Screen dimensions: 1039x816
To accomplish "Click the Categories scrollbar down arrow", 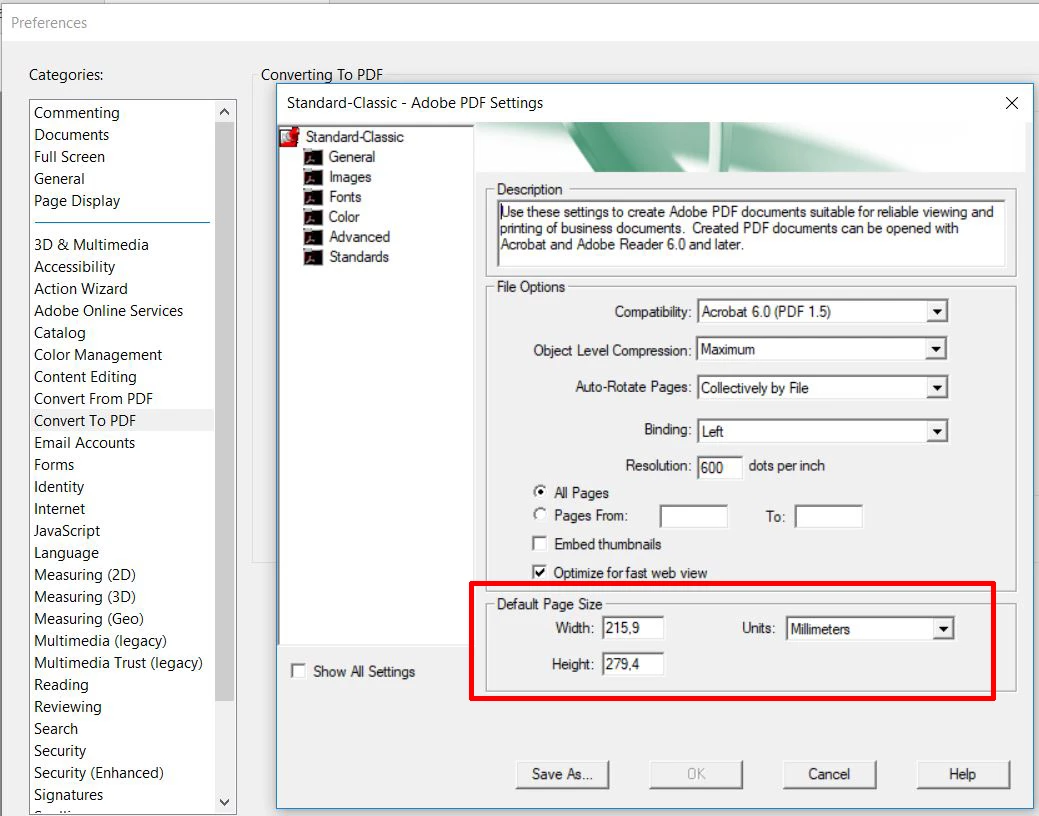I will [225, 802].
